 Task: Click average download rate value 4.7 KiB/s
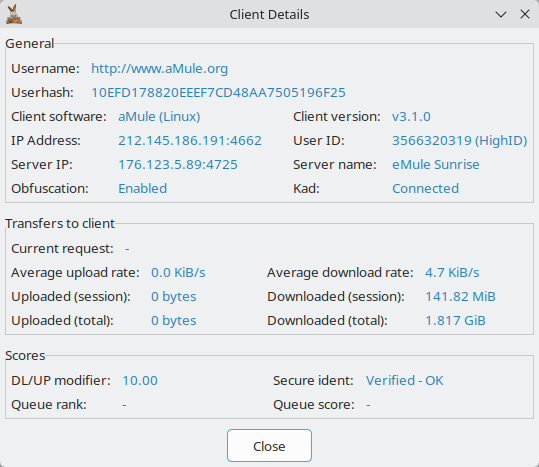[452, 273]
